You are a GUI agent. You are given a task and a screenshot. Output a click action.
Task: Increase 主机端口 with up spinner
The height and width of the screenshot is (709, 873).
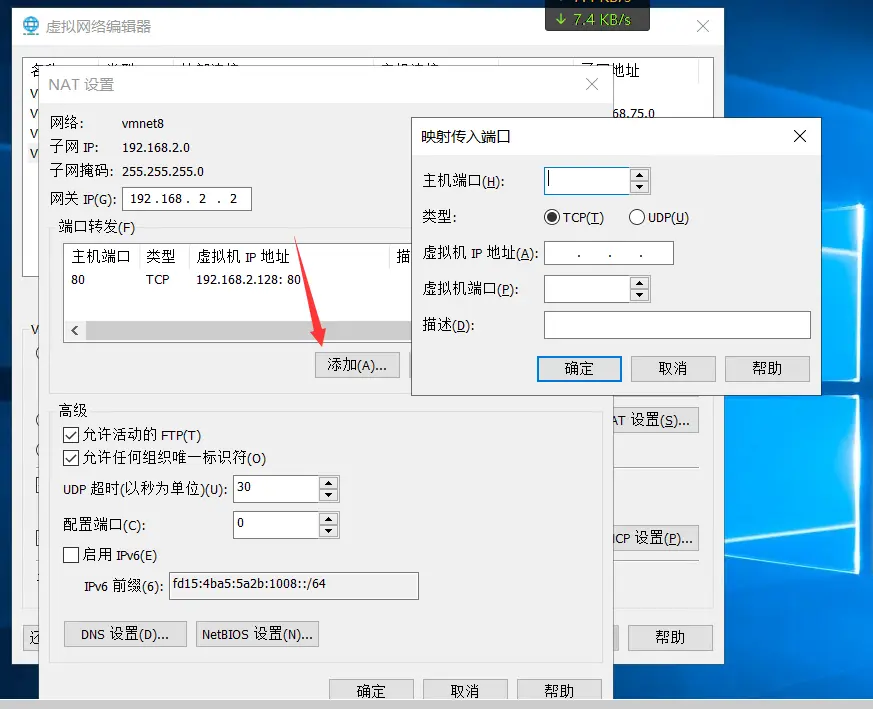click(639, 175)
